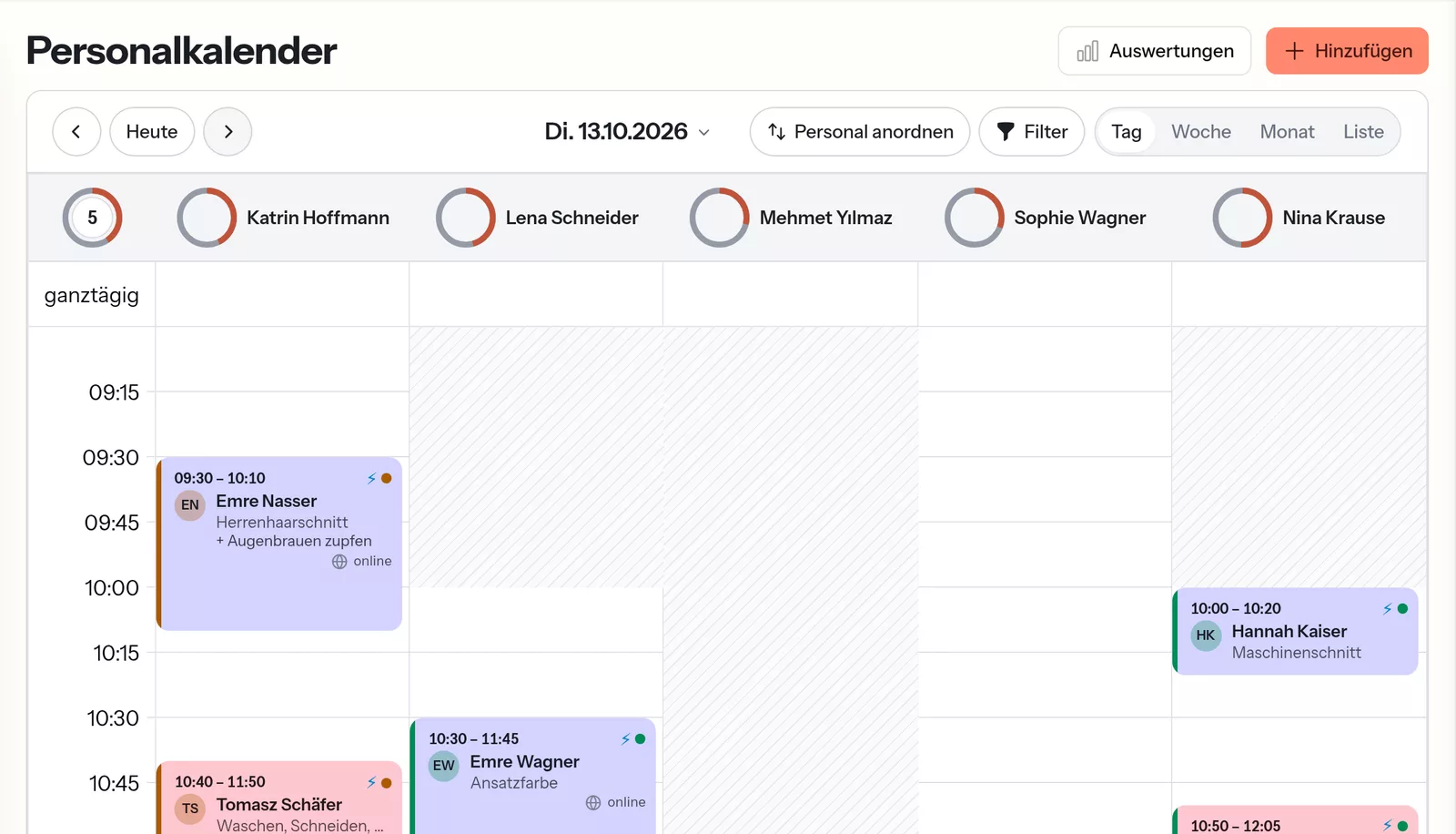Click the Heute button
Viewport: 1456px width, 834px height.
152,132
